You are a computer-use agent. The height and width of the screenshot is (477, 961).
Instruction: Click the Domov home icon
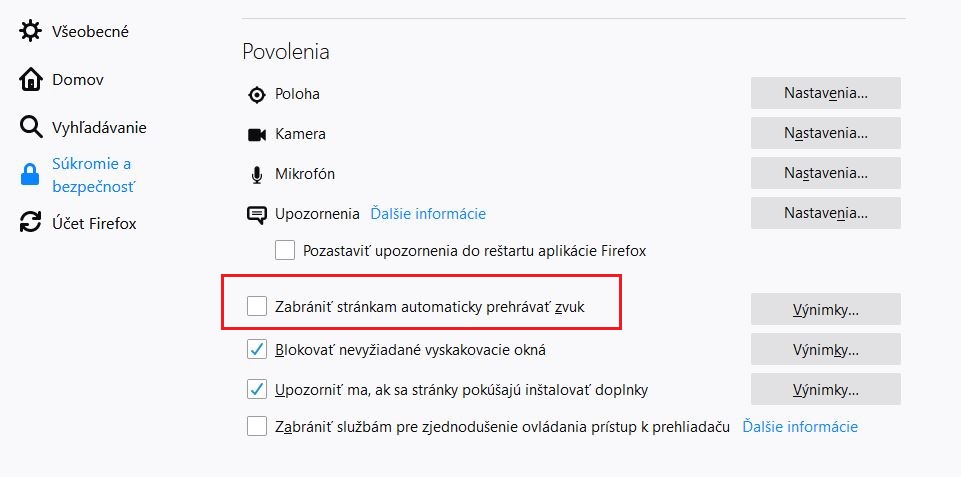coord(31,80)
